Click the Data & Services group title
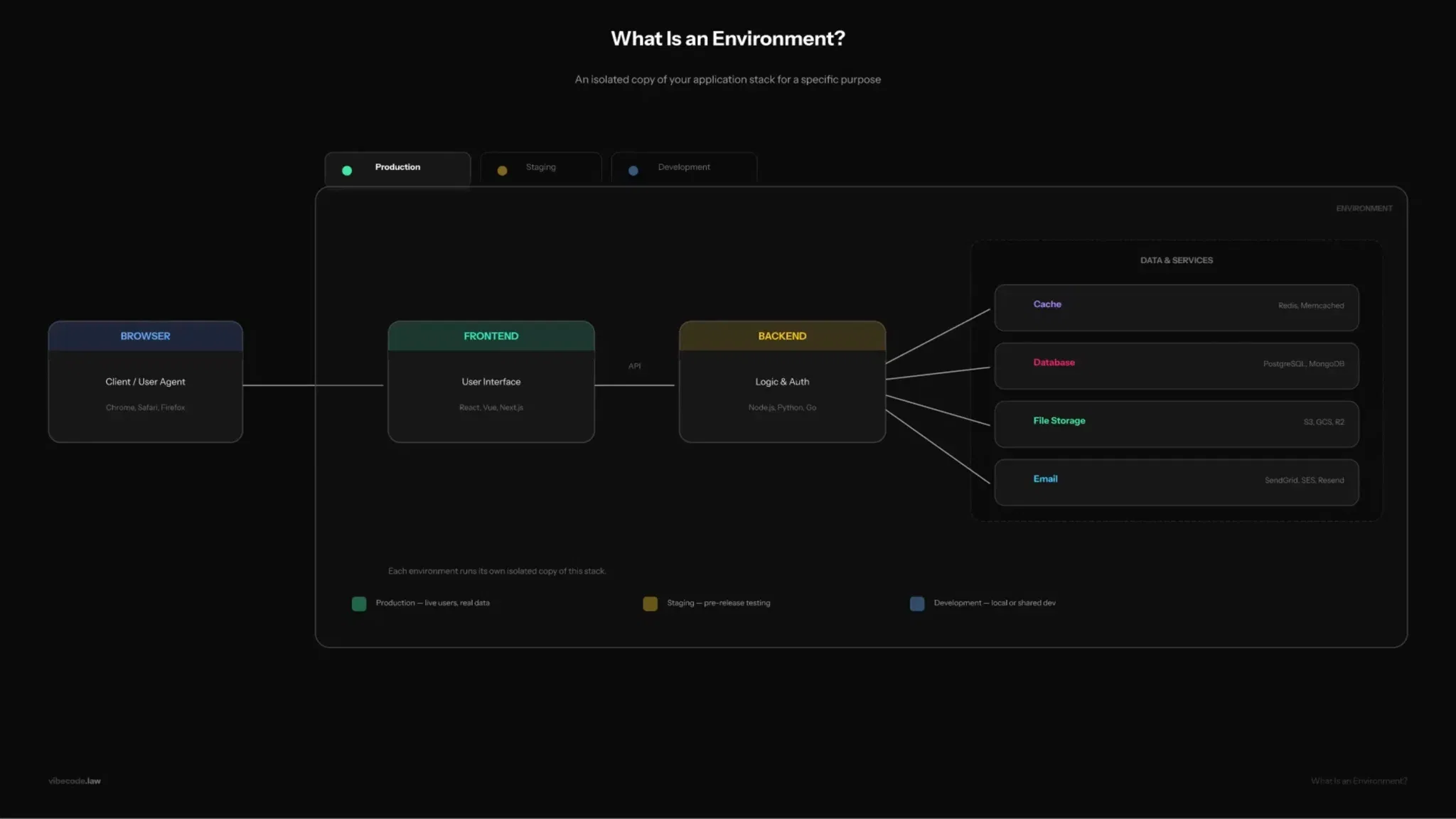 coord(1176,260)
